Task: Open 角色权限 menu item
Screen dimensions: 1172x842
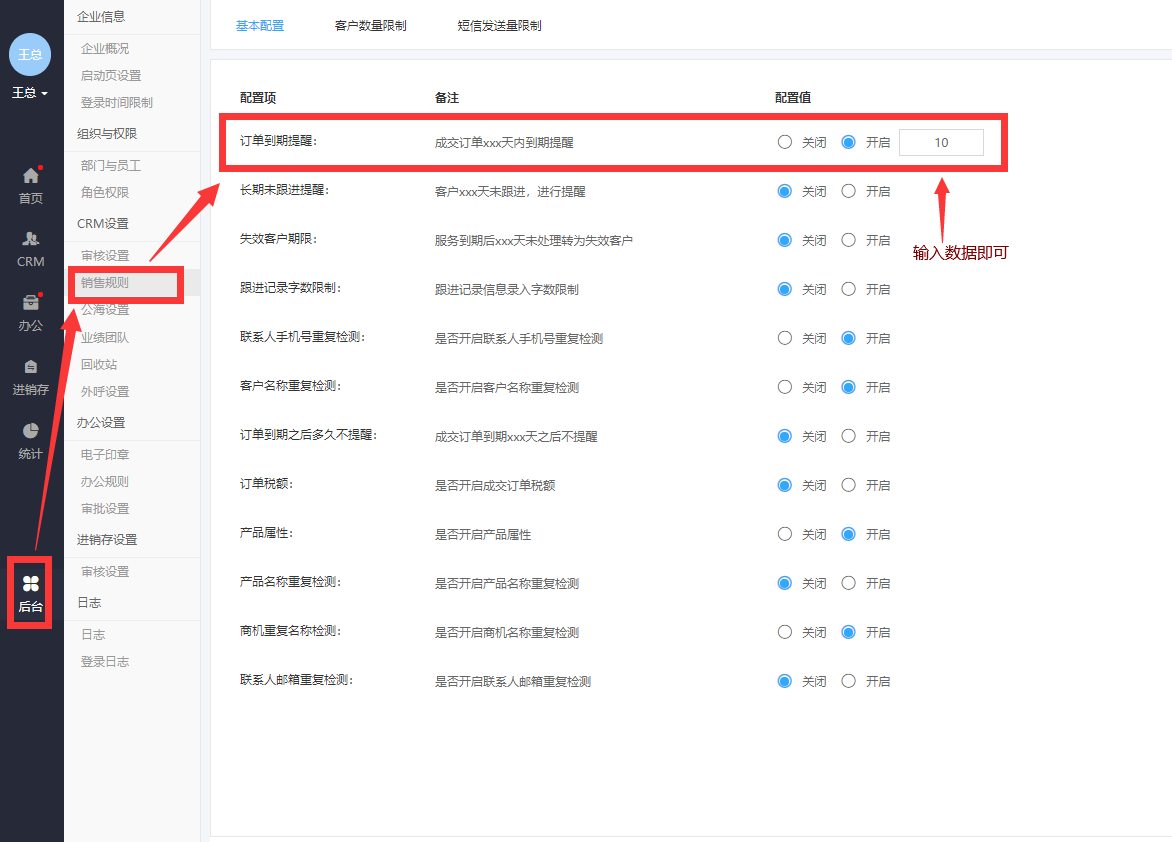Action: pos(105,192)
